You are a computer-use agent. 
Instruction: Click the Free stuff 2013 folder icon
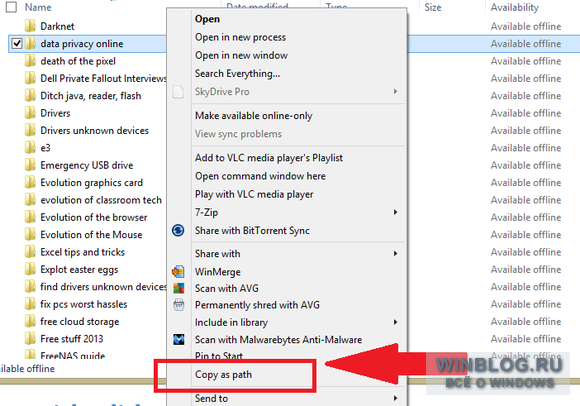tap(30, 339)
